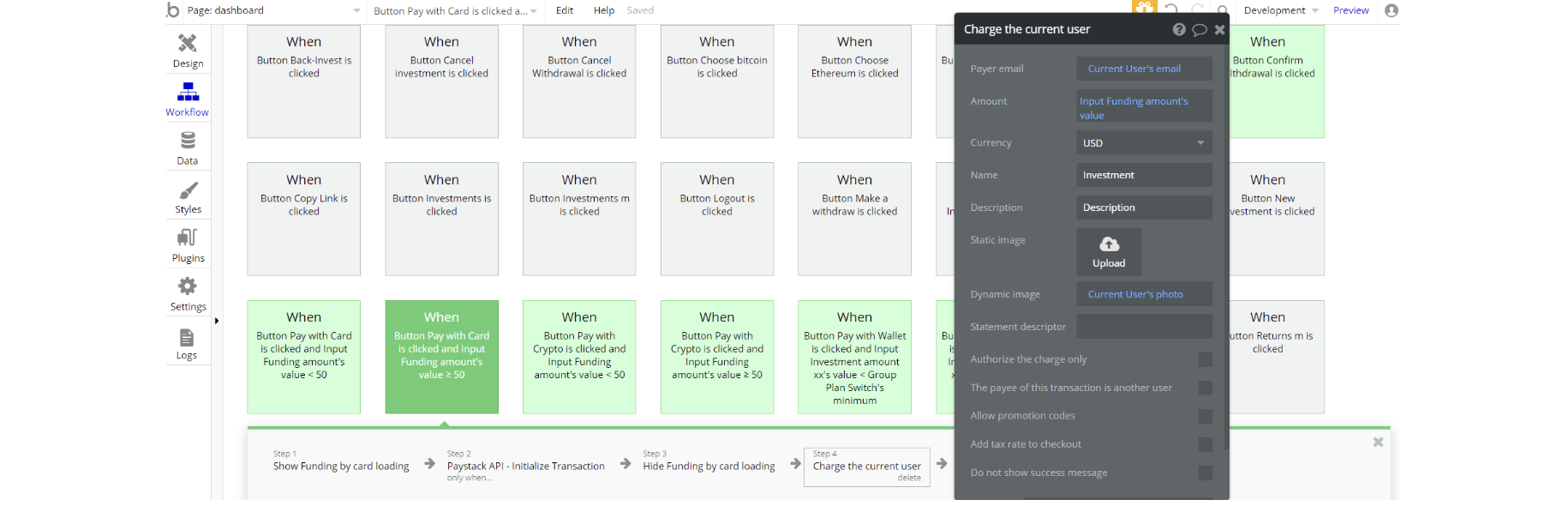Toggle Do not show success message

coord(1205,473)
